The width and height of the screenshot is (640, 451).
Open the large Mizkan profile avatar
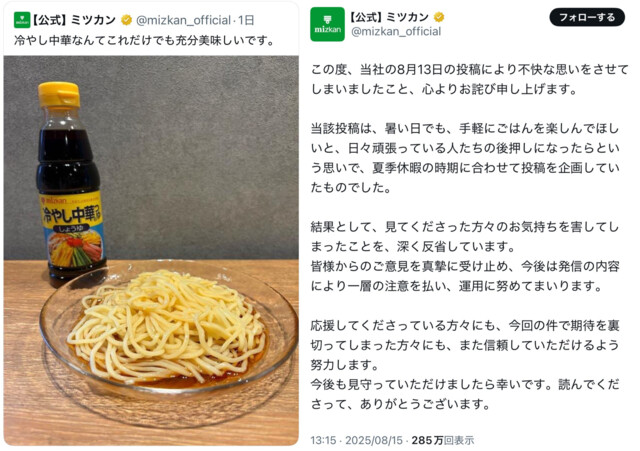tap(327, 24)
